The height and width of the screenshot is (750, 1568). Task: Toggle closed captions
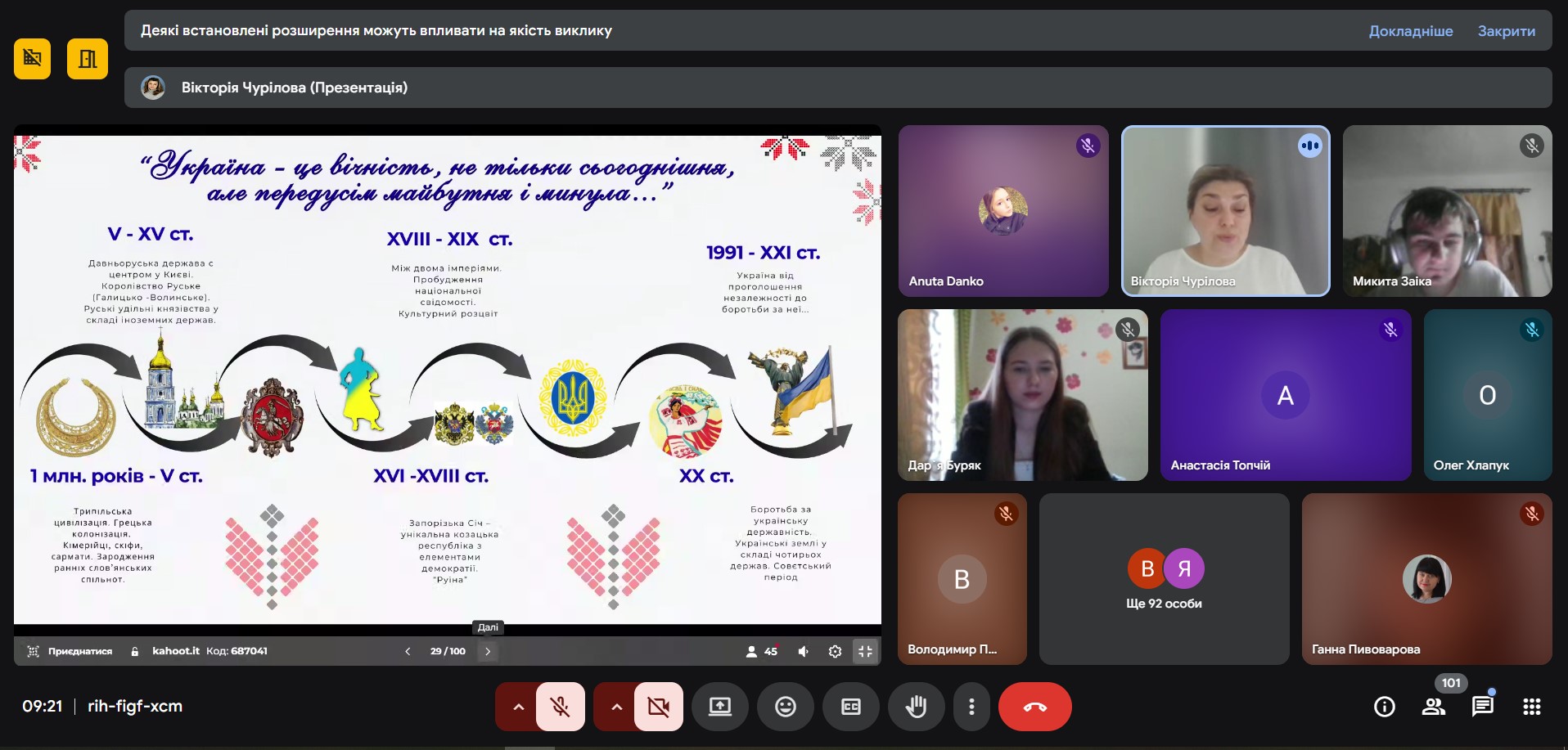(x=851, y=707)
